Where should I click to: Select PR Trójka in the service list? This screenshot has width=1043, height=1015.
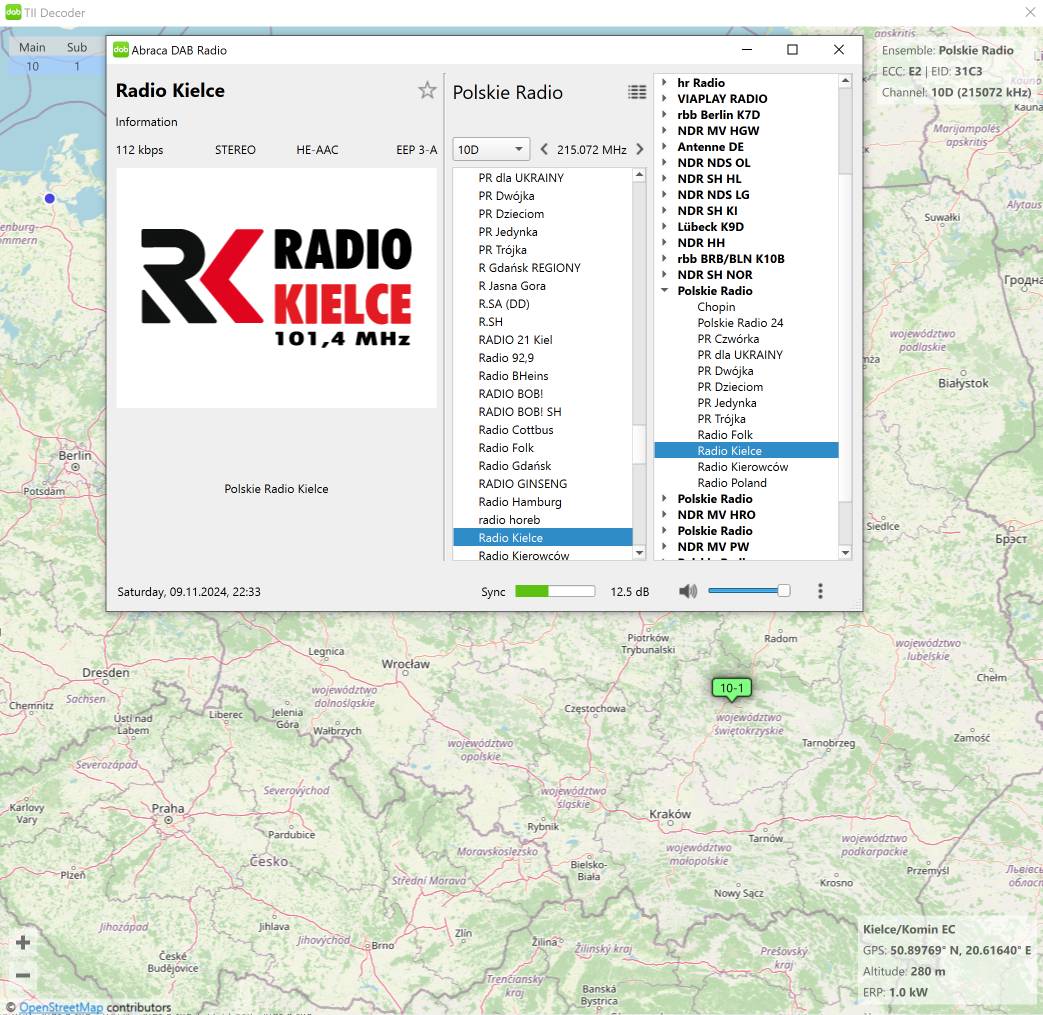(x=502, y=250)
